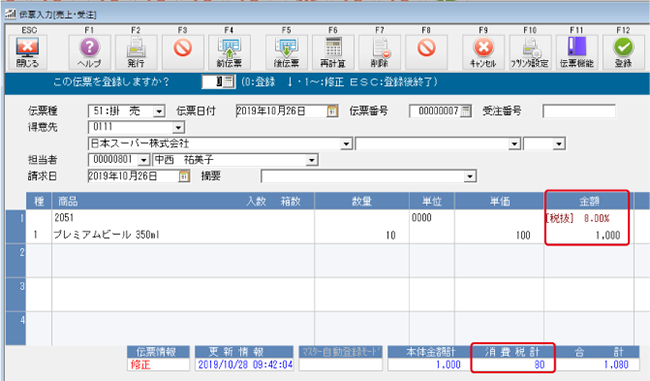Click the 更新情報 timestamp 2019/10/28 09:42:04

pos(245,364)
